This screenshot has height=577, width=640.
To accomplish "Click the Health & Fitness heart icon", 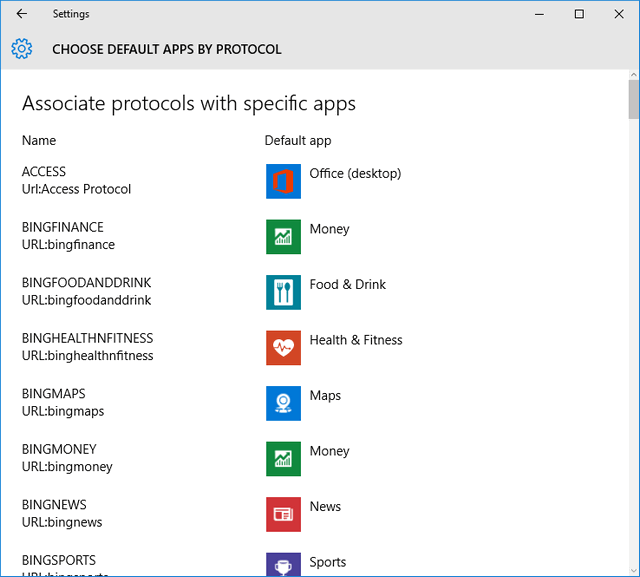I will pos(283,348).
